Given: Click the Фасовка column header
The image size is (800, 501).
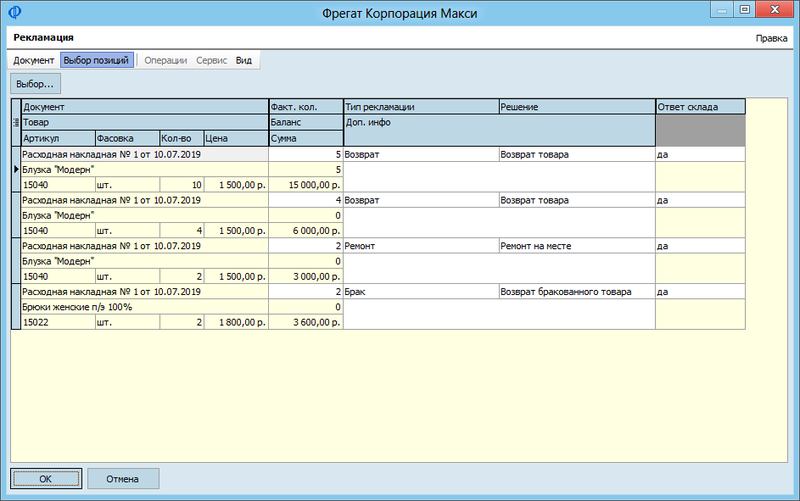Looking at the screenshot, I should coord(127,138).
